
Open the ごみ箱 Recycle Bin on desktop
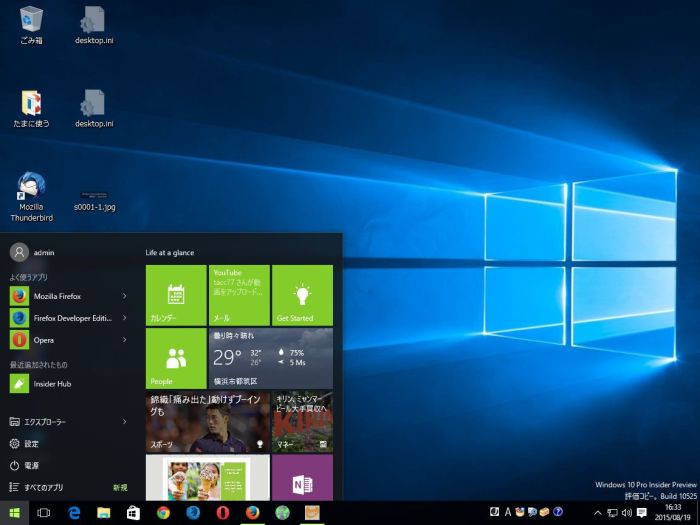pos(31,24)
